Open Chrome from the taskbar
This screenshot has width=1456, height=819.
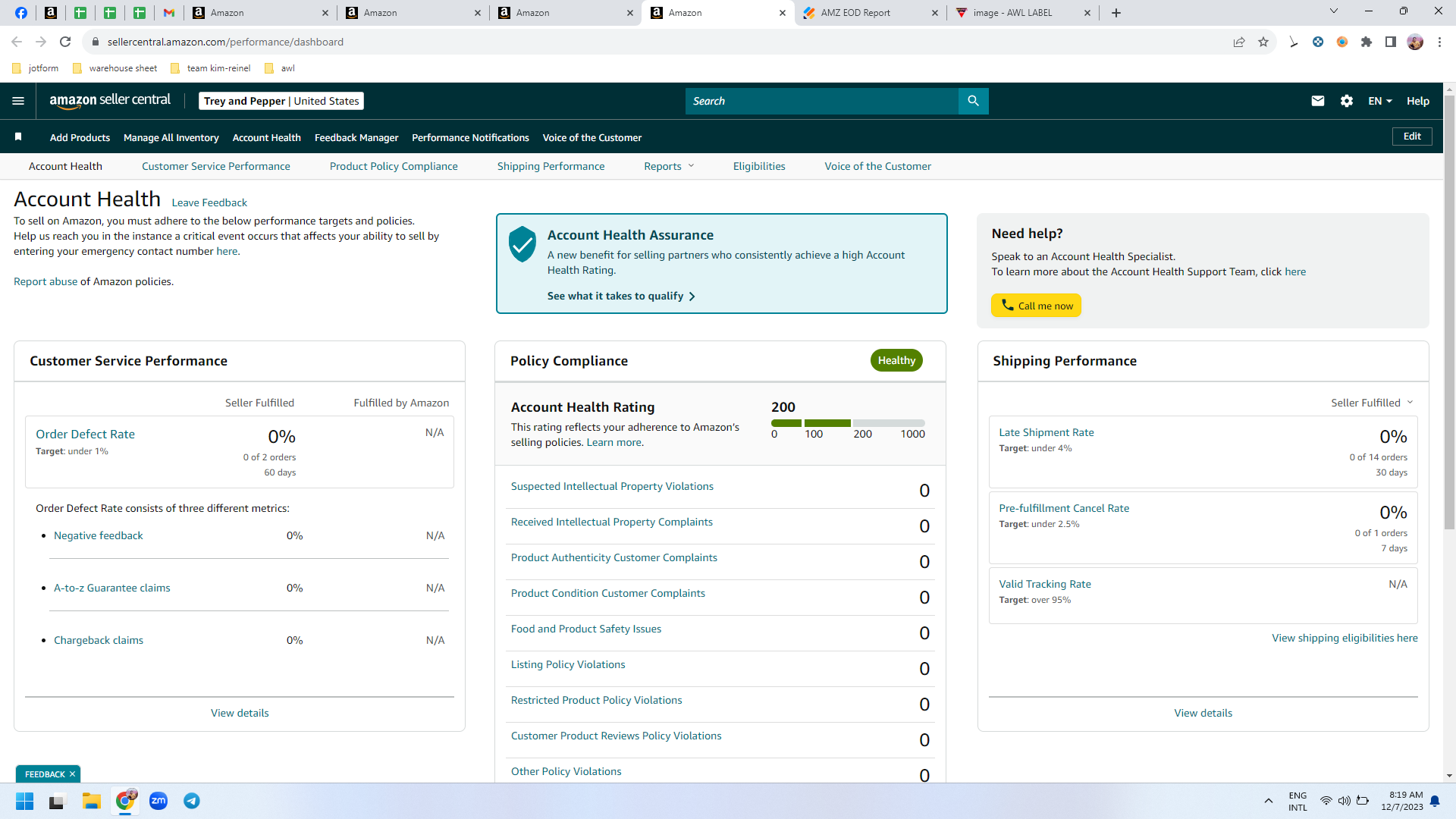click(125, 801)
